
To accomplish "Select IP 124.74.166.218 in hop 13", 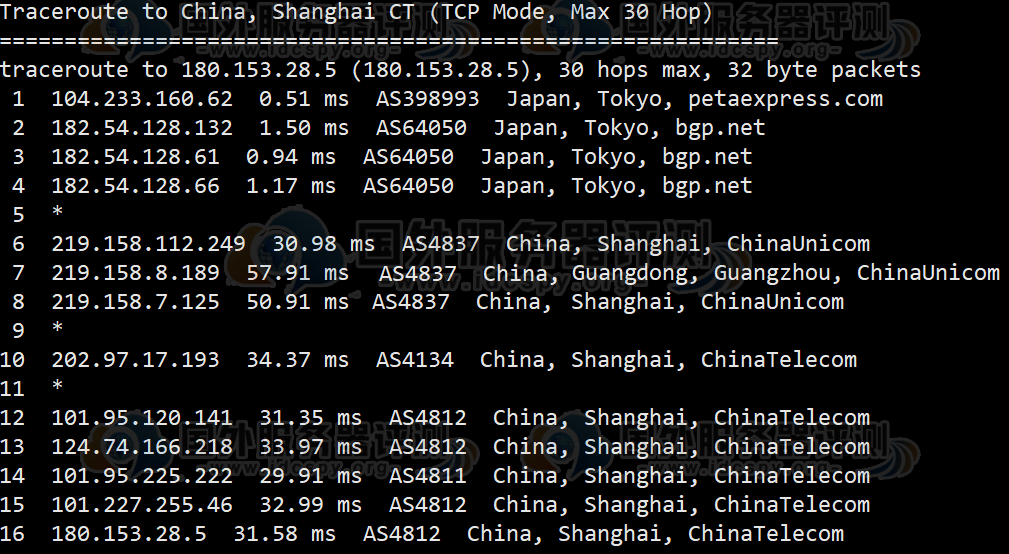I will [x=142, y=446].
